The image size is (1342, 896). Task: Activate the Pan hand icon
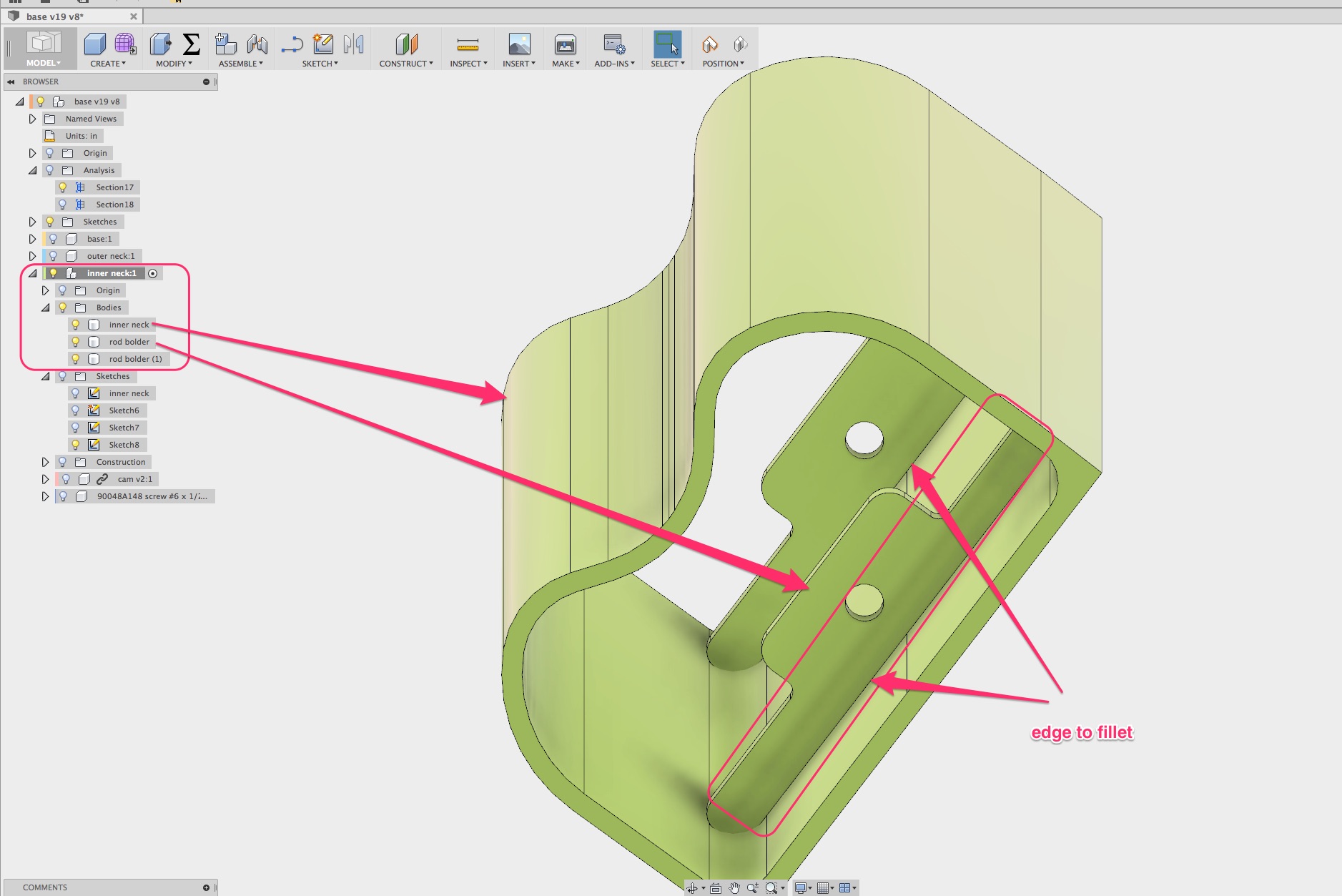[735, 888]
